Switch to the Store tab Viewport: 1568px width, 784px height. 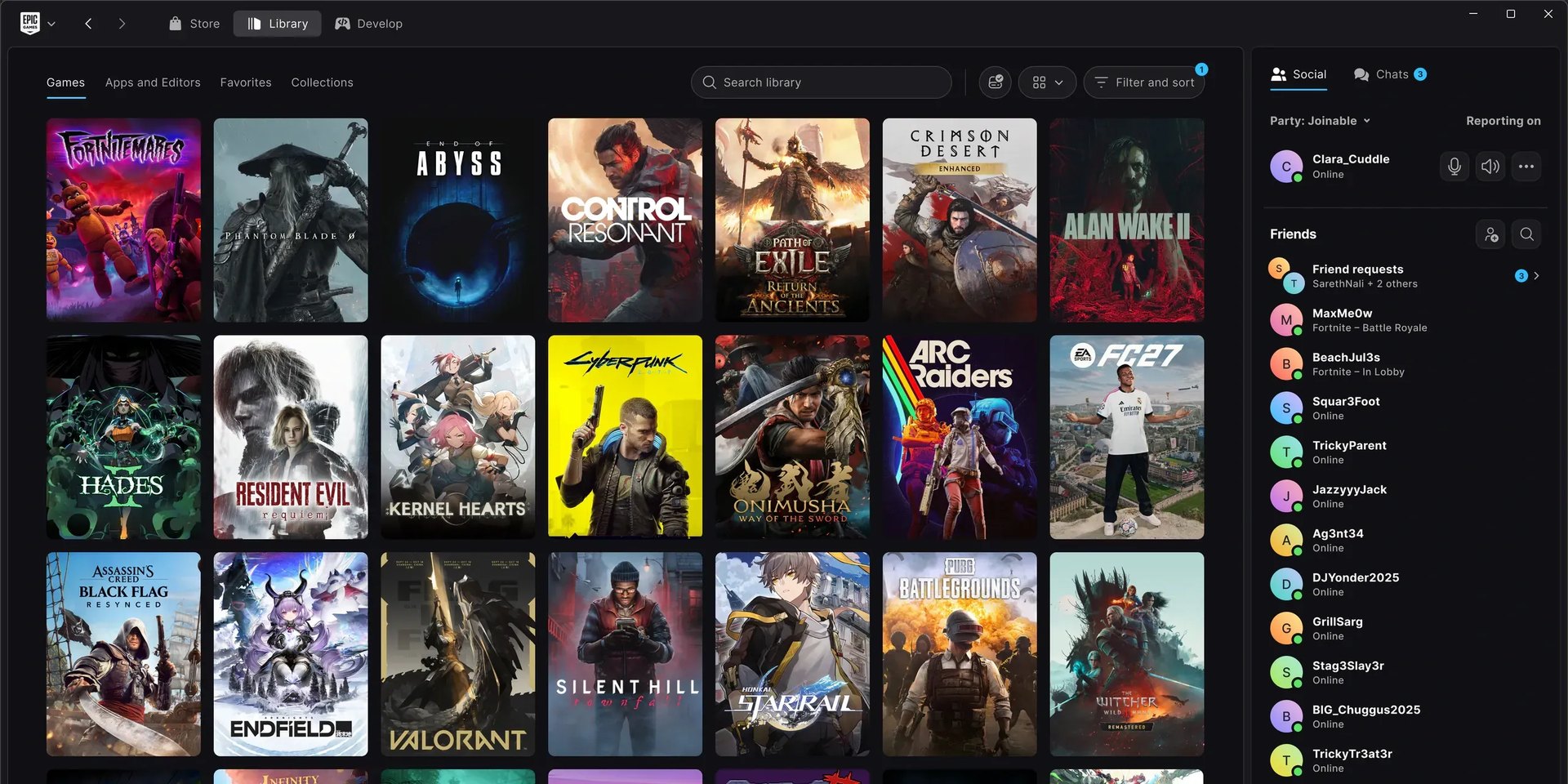pos(194,24)
